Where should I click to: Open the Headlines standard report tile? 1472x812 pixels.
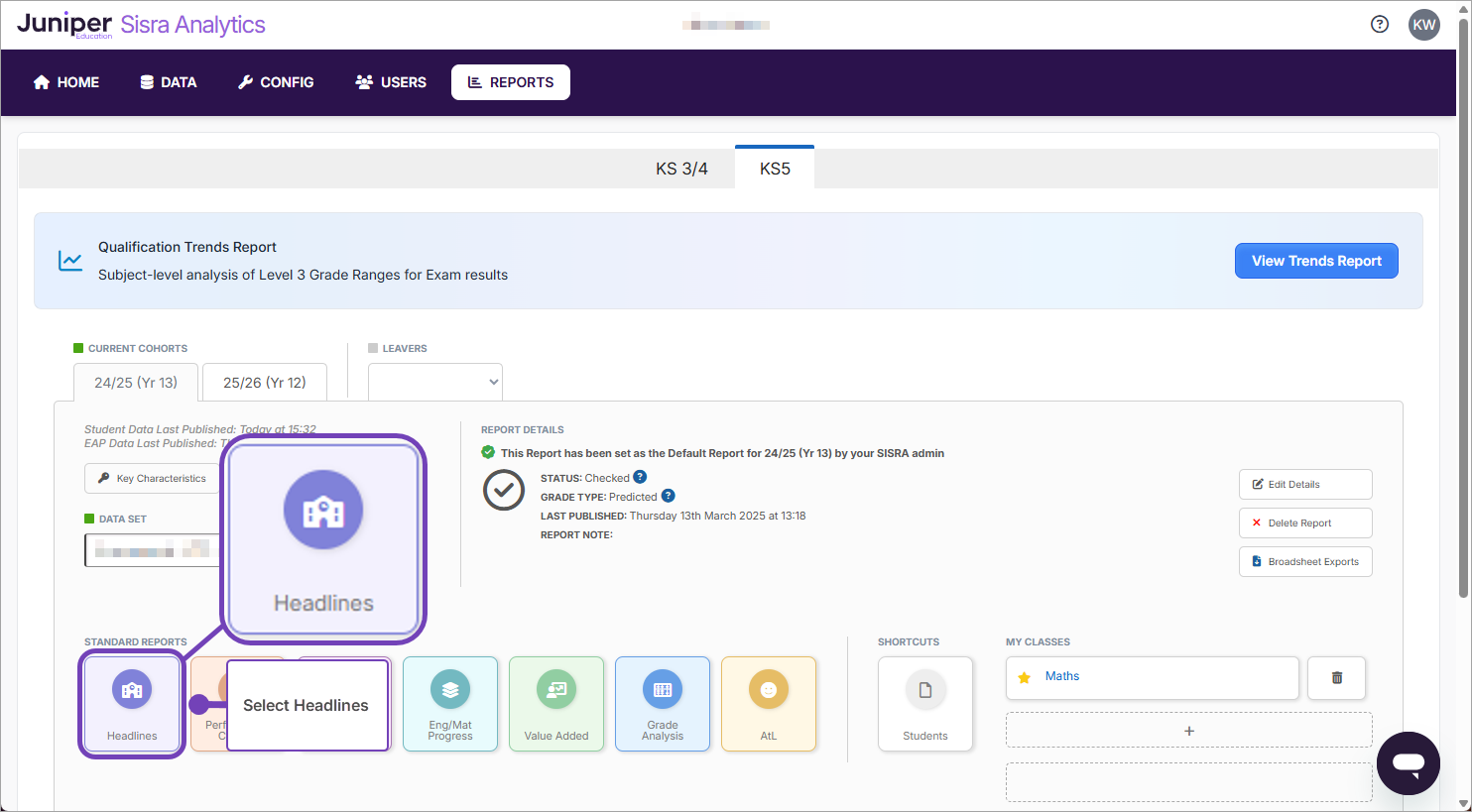[x=132, y=704]
